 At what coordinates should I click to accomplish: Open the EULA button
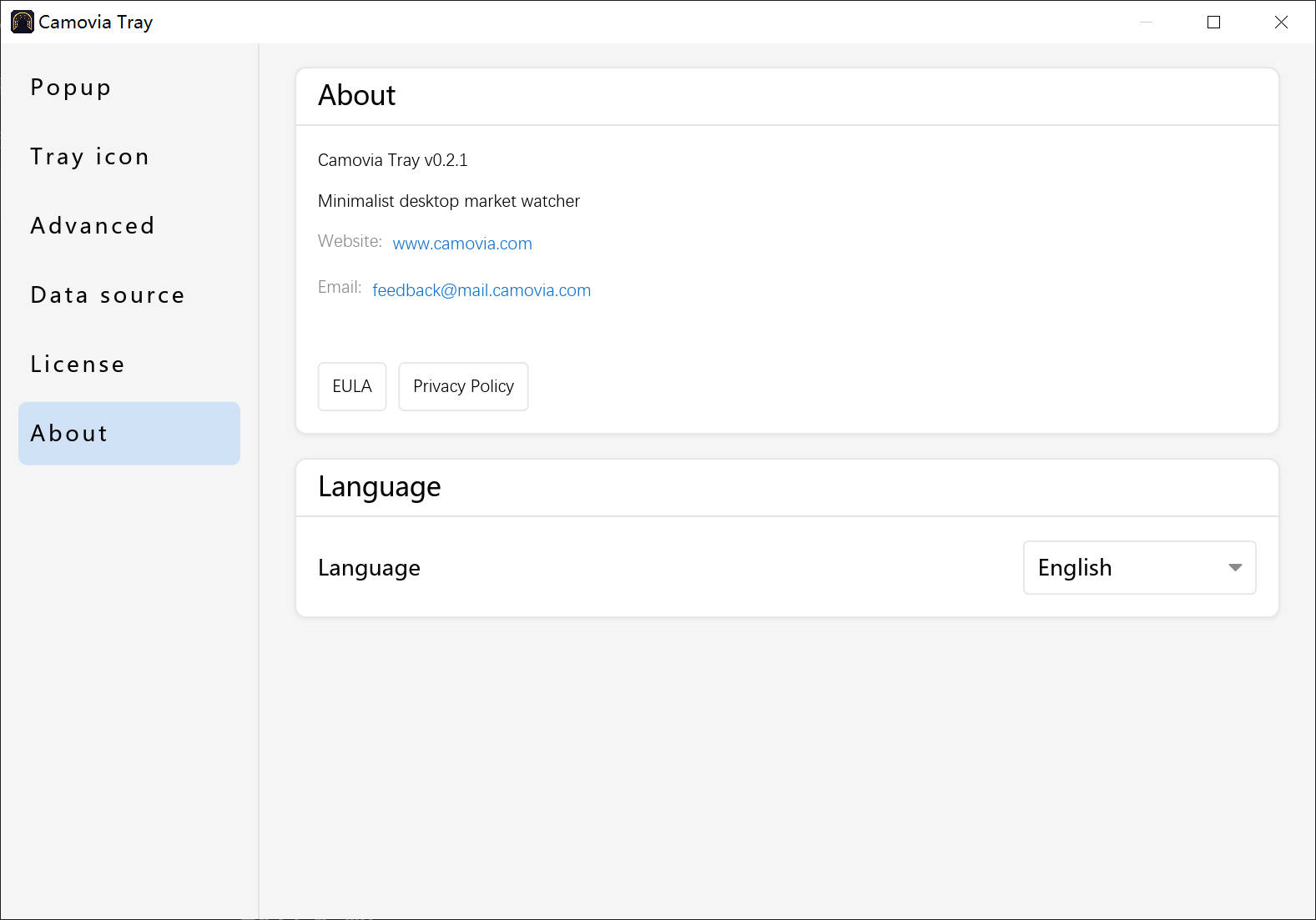(x=352, y=386)
